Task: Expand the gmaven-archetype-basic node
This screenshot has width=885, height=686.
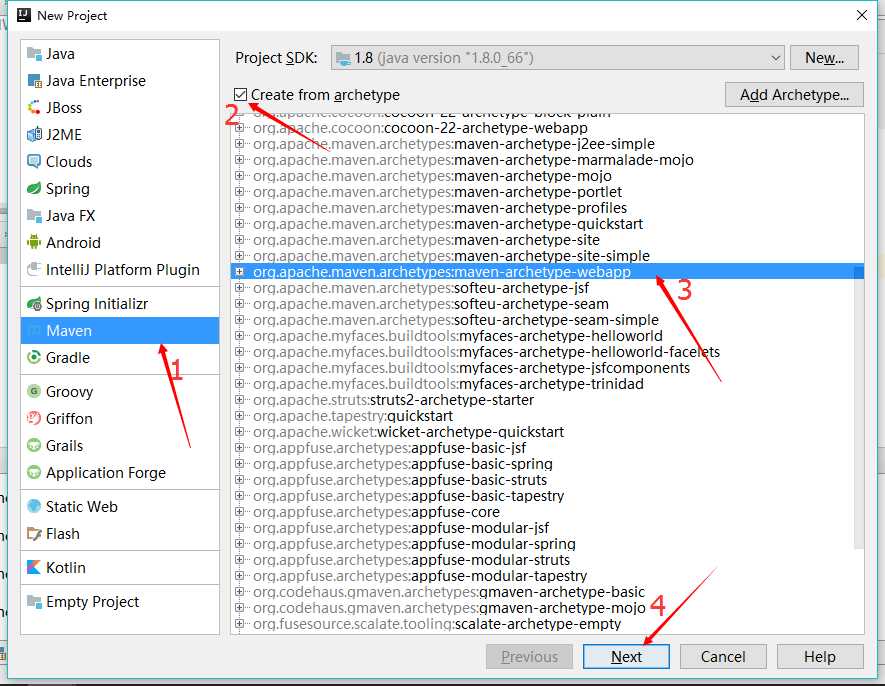Action: (x=239, y=592)
